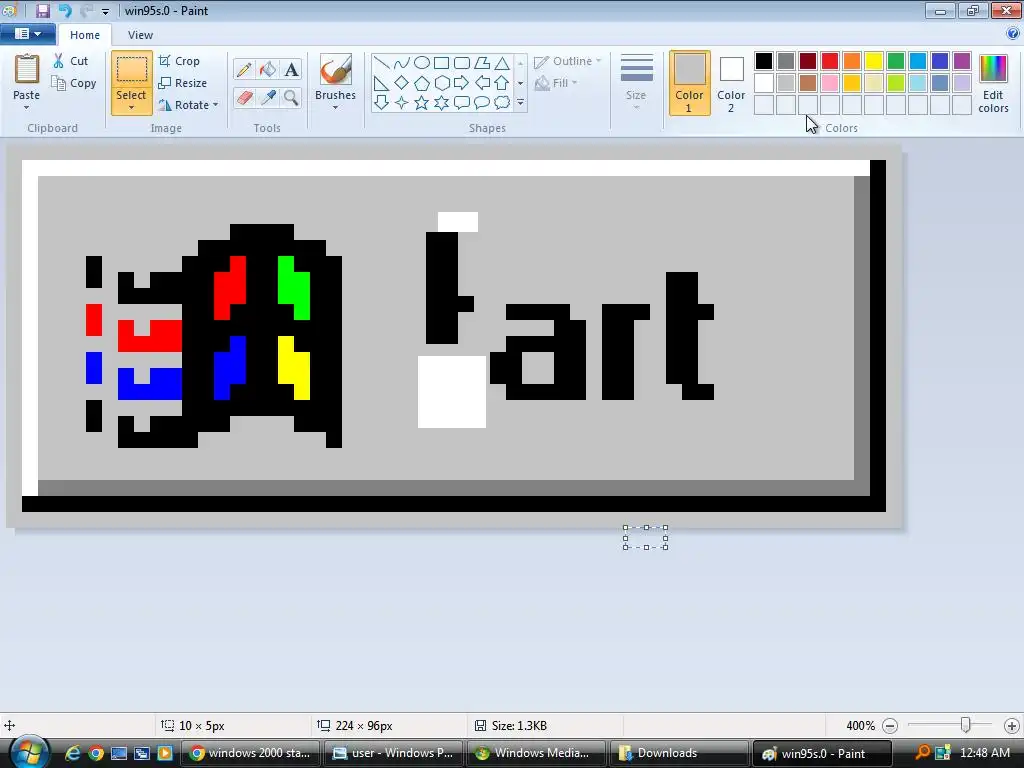Pick the green color swatch
1024x768 pixels.
[x=896, y=61]
